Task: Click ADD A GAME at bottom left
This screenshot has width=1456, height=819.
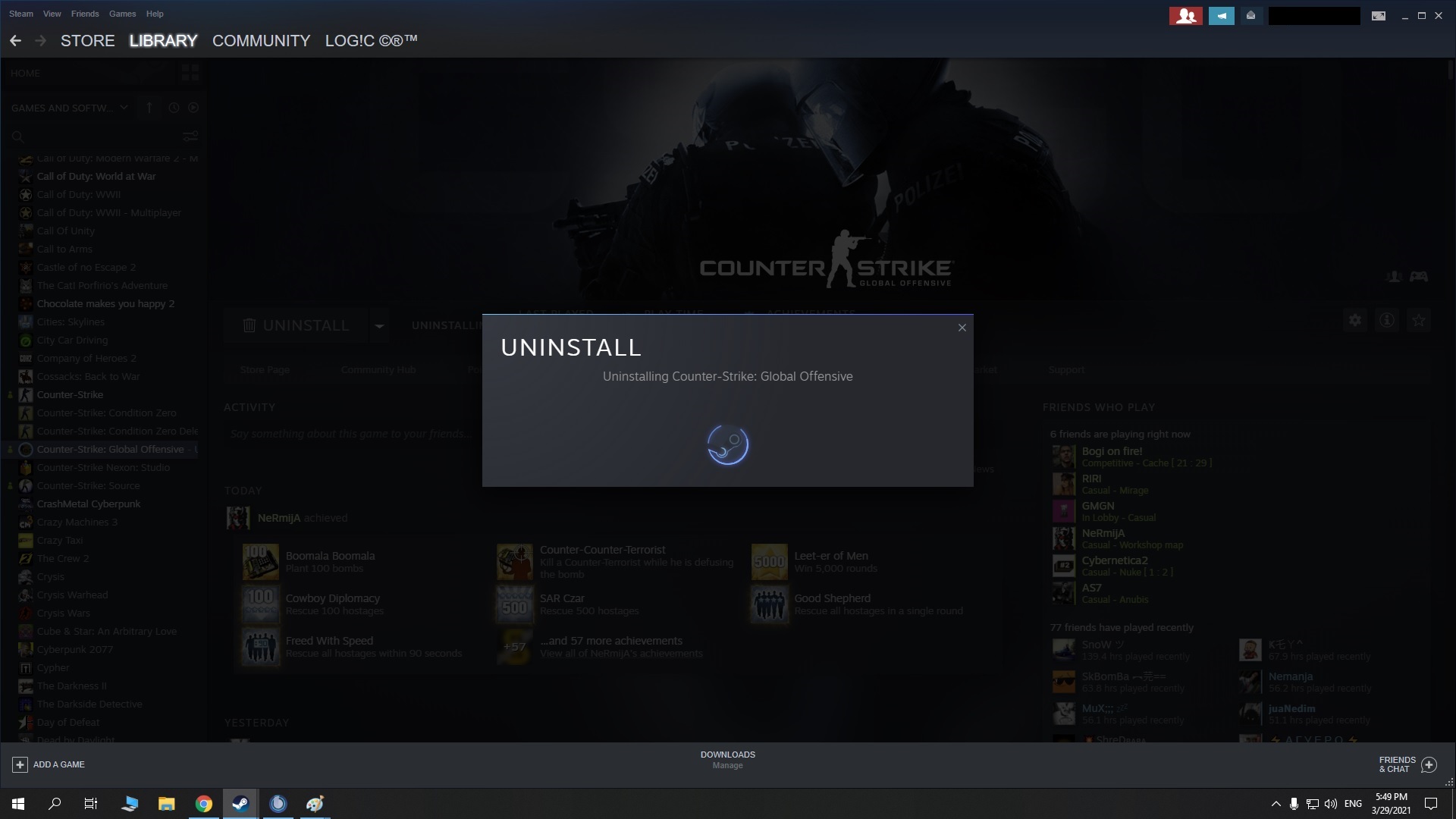Action: 49,764
